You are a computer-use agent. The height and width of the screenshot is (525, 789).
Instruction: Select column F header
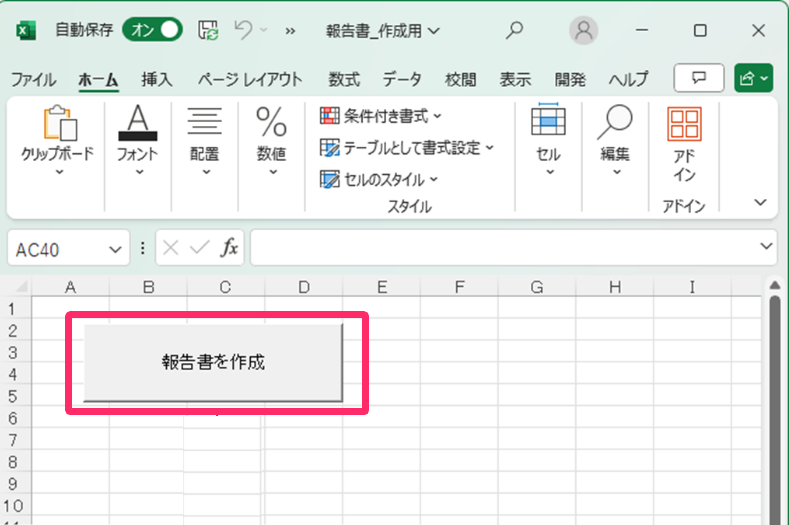pos(459,287)
